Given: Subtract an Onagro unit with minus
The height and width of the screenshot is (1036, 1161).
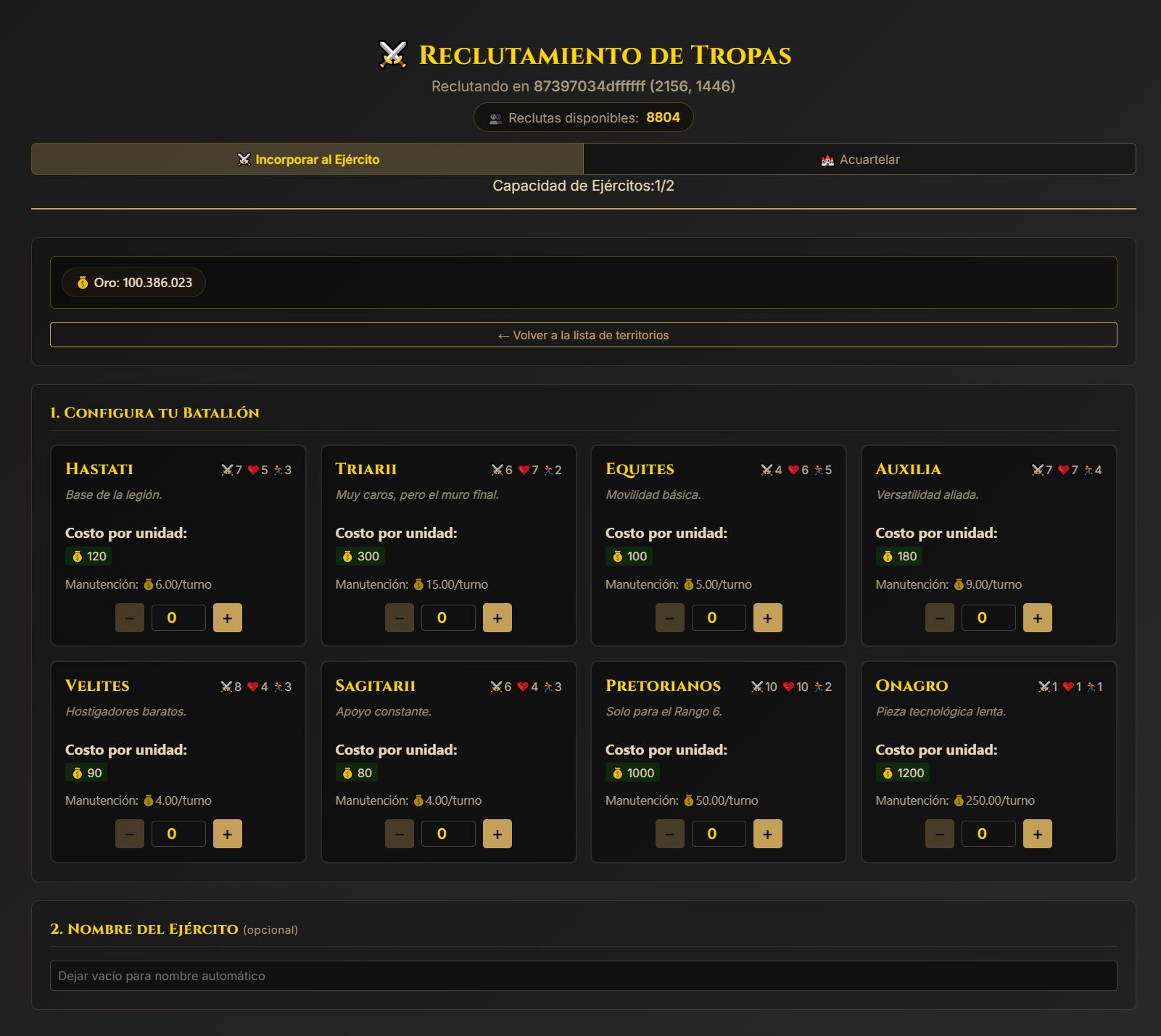Looking at the screenshot, I should click(940, 834).
